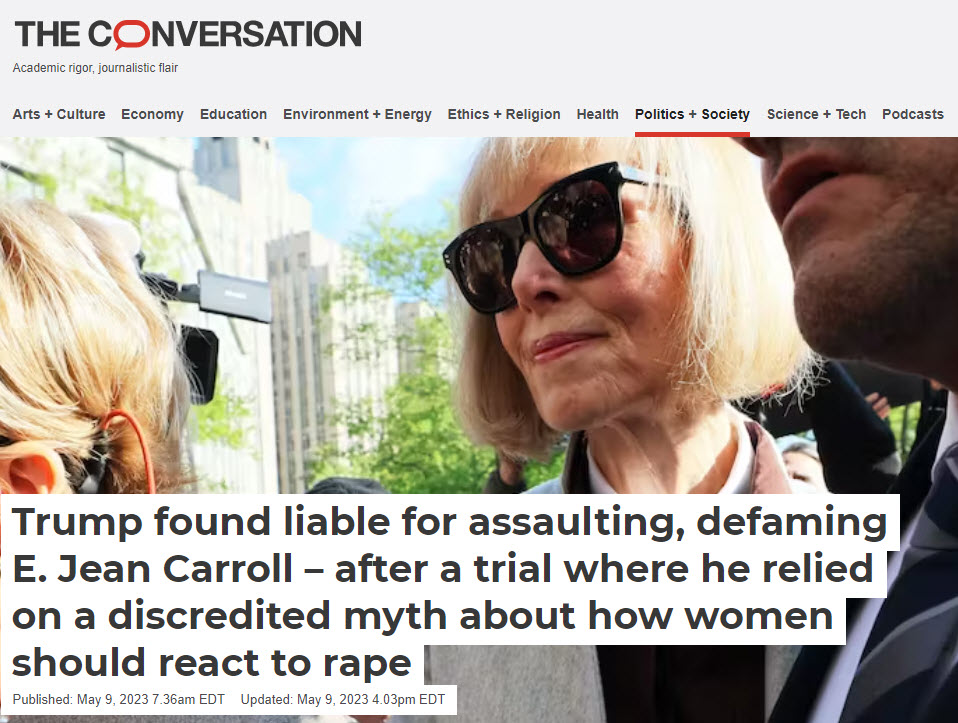Click the red speech bubble in logo
The height and width of the screenshot is (723, 958).
pos(131,35)
